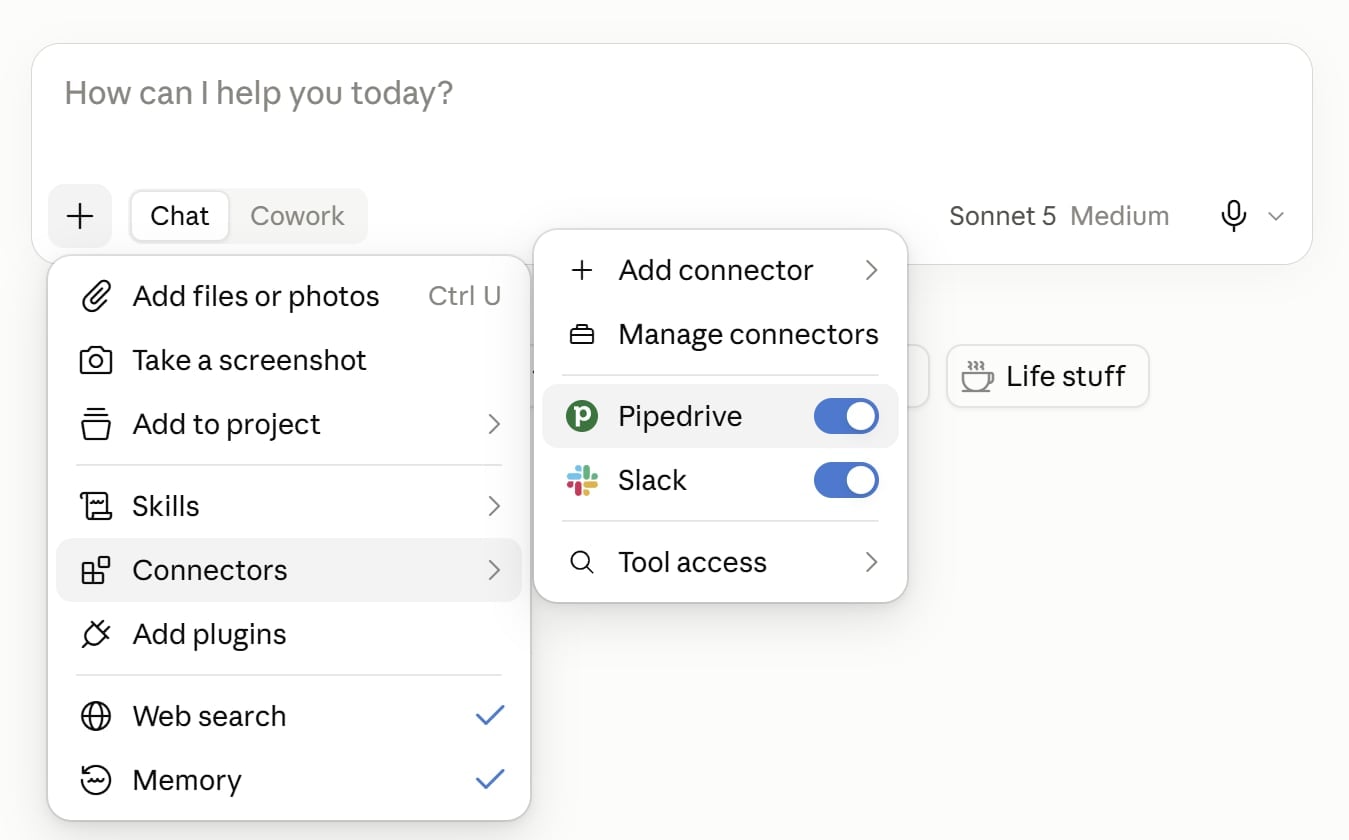
Task: Uncheck the Memory checkmark
Action: 490,780
